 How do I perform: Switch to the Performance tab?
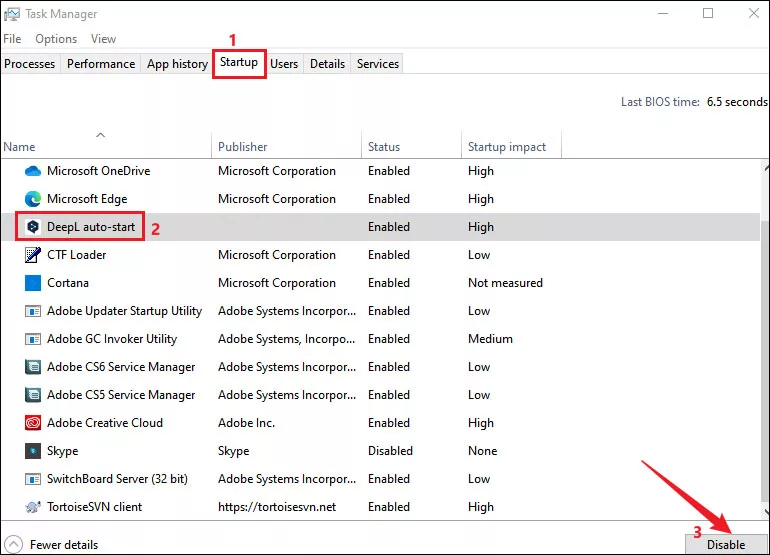point(101,64)
